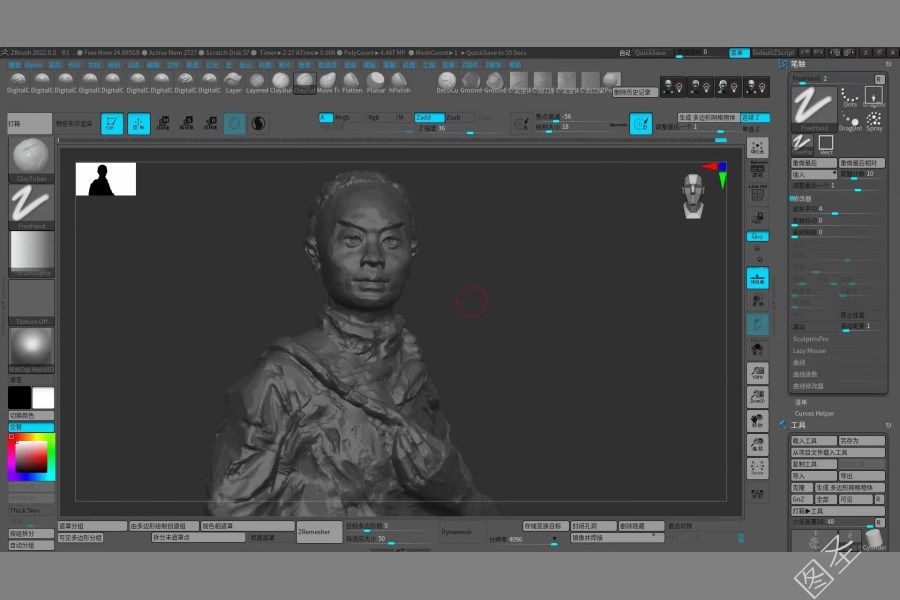Screen dimensions: 900x600
Task: Activate Draw mode button
Action: pos(138,123)
